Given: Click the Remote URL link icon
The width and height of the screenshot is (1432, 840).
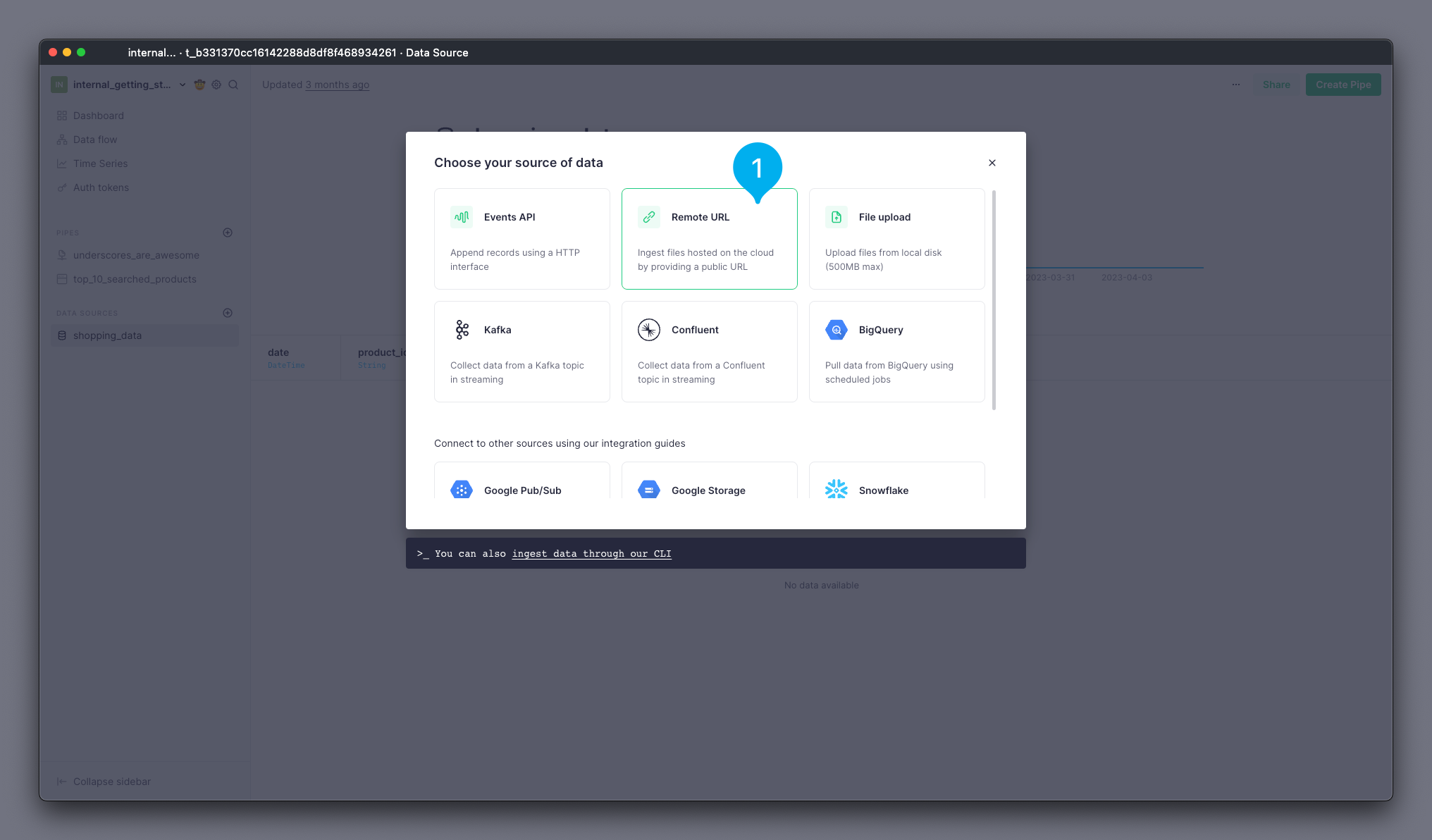Looking at the screenshot, I should 649,217.
